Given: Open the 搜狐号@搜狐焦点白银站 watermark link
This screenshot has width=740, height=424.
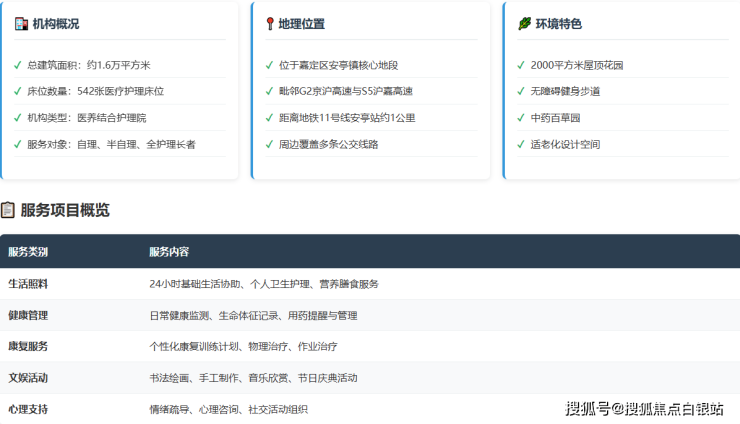Looking at the screenshot, I should coord(644,408).
